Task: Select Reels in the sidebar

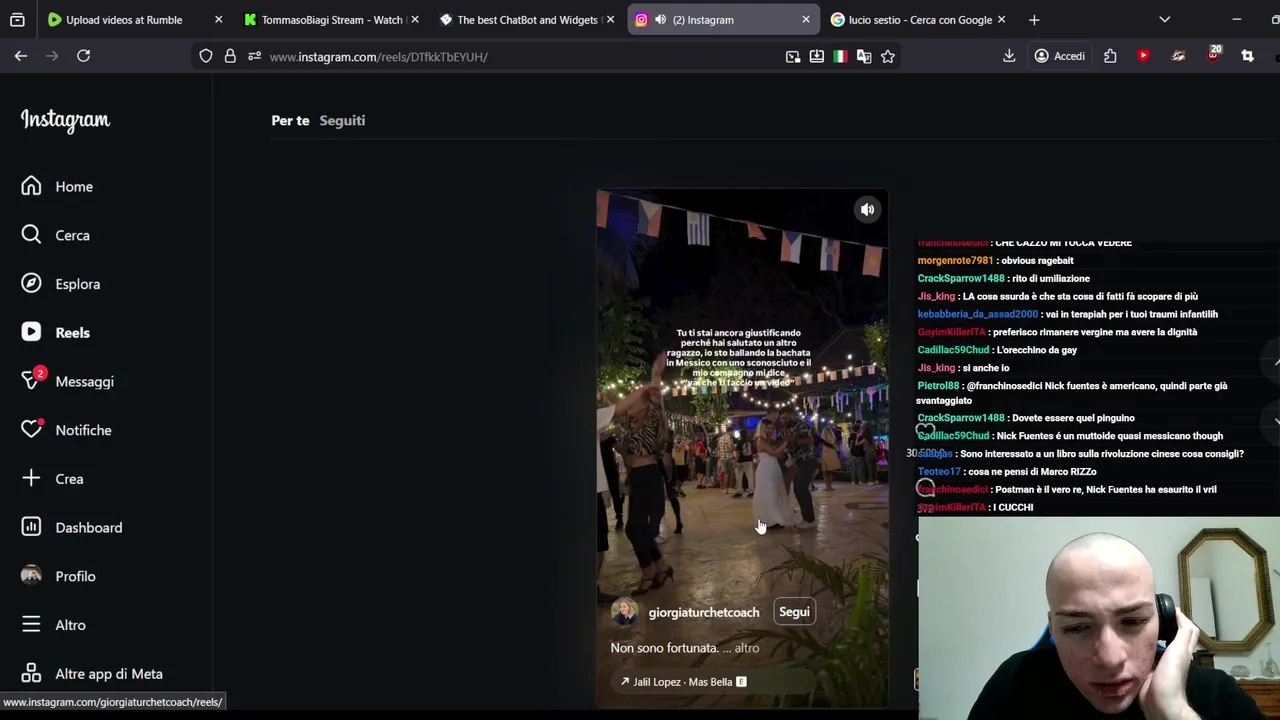Action: pos(72,333)
